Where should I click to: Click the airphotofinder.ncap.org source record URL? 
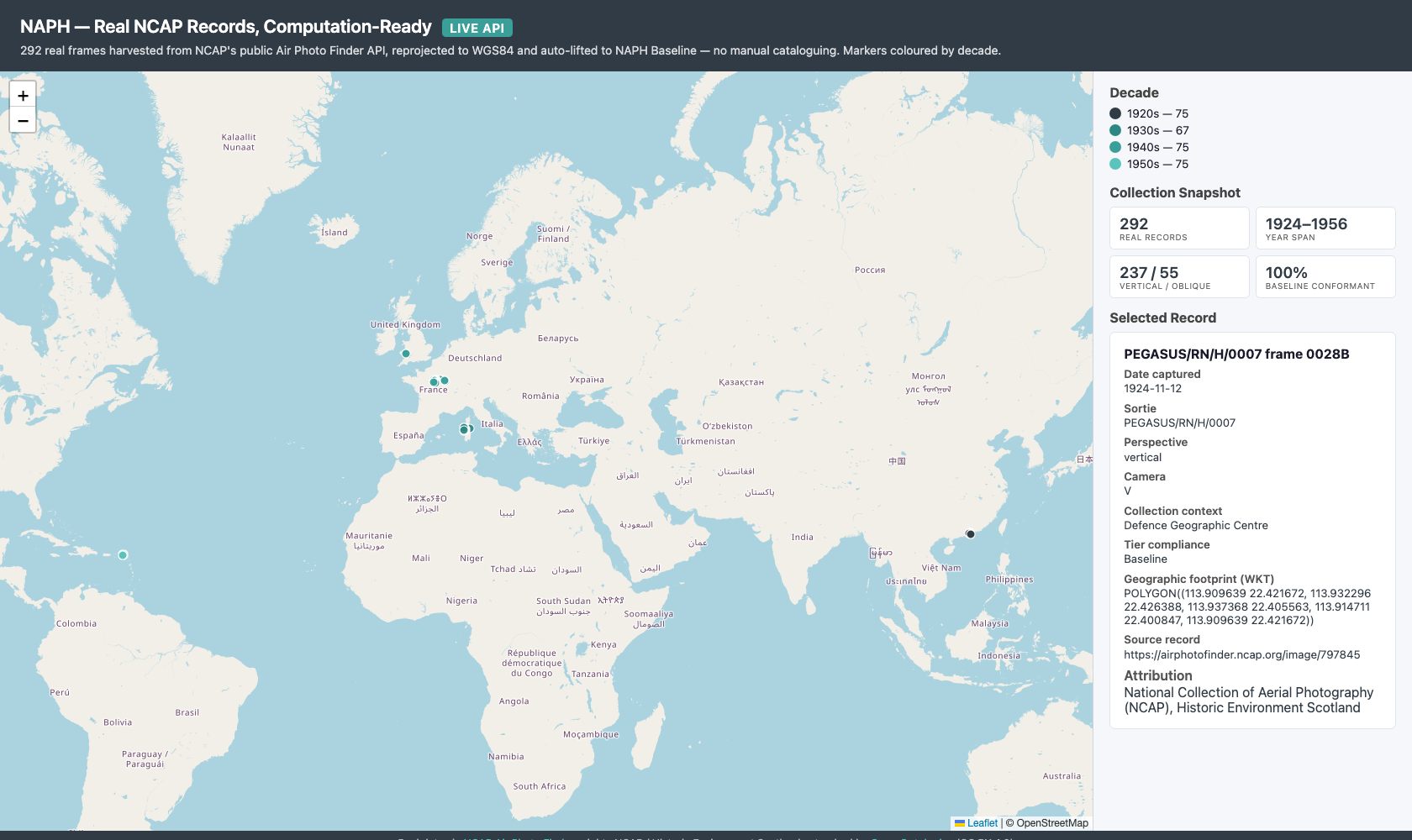click(1241, 655)
